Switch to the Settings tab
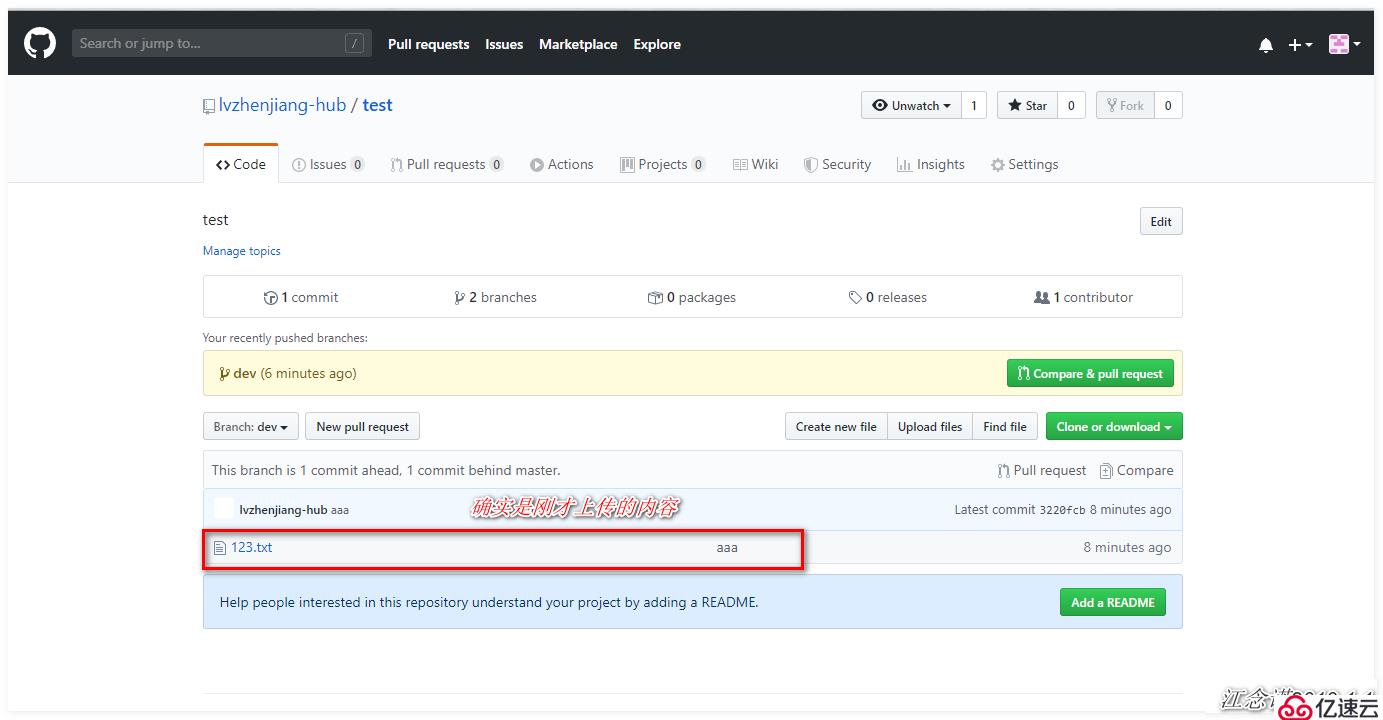This screenshot has width=1383, height=720. [1024, 164]
